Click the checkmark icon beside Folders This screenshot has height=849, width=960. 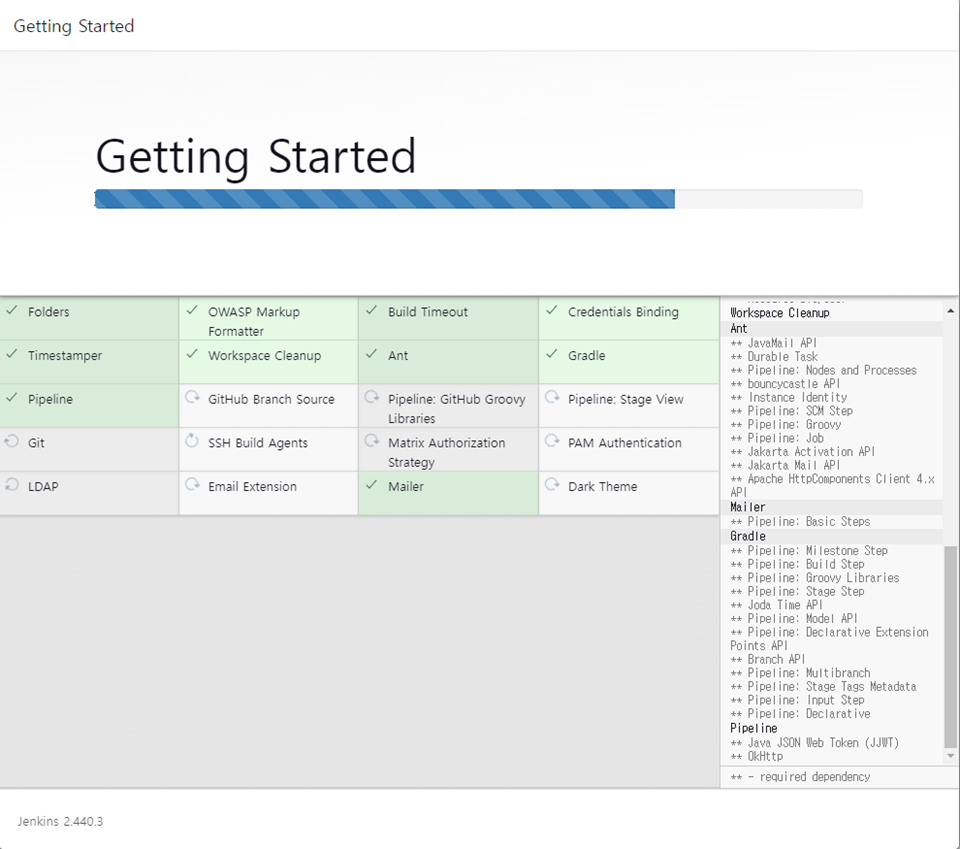click(12, 310)
